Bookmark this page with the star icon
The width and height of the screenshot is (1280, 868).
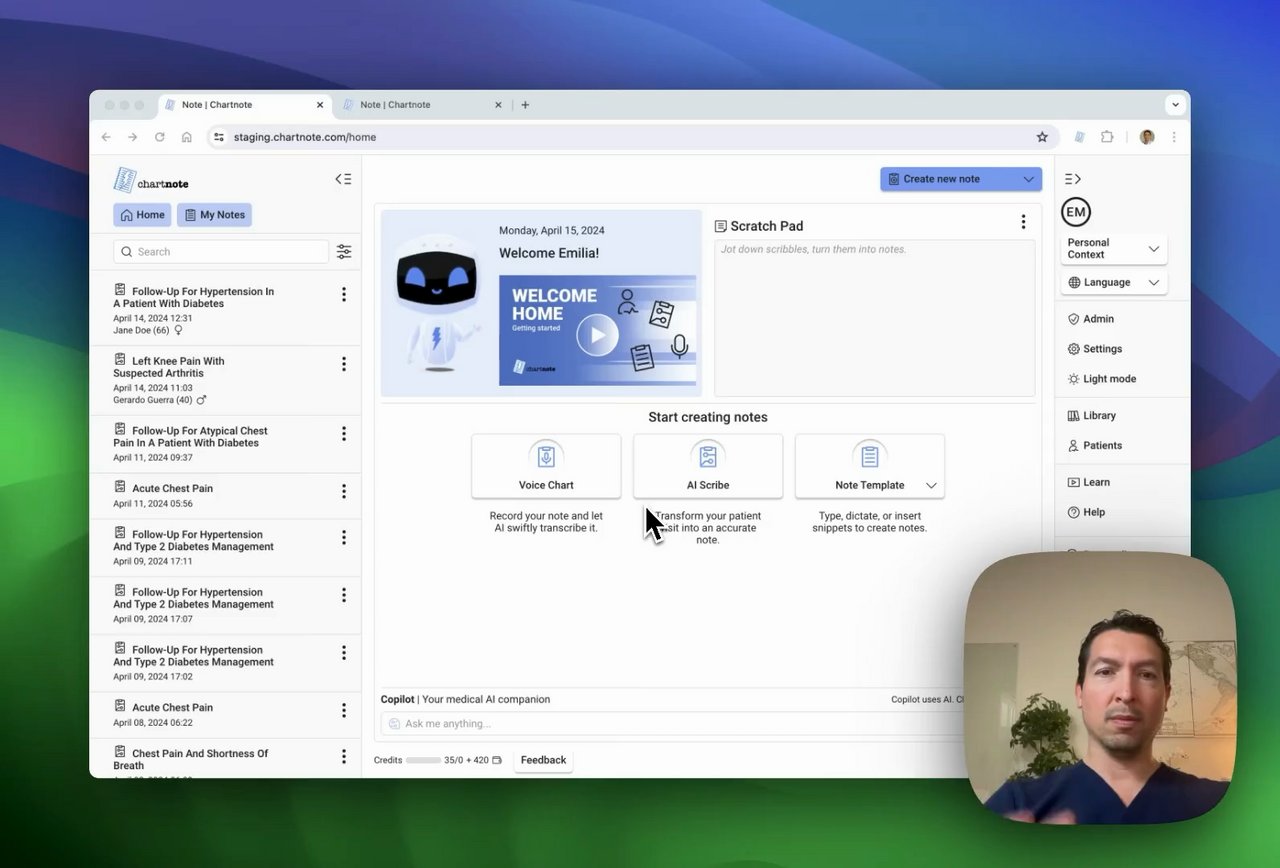[x=1042, y=137]
